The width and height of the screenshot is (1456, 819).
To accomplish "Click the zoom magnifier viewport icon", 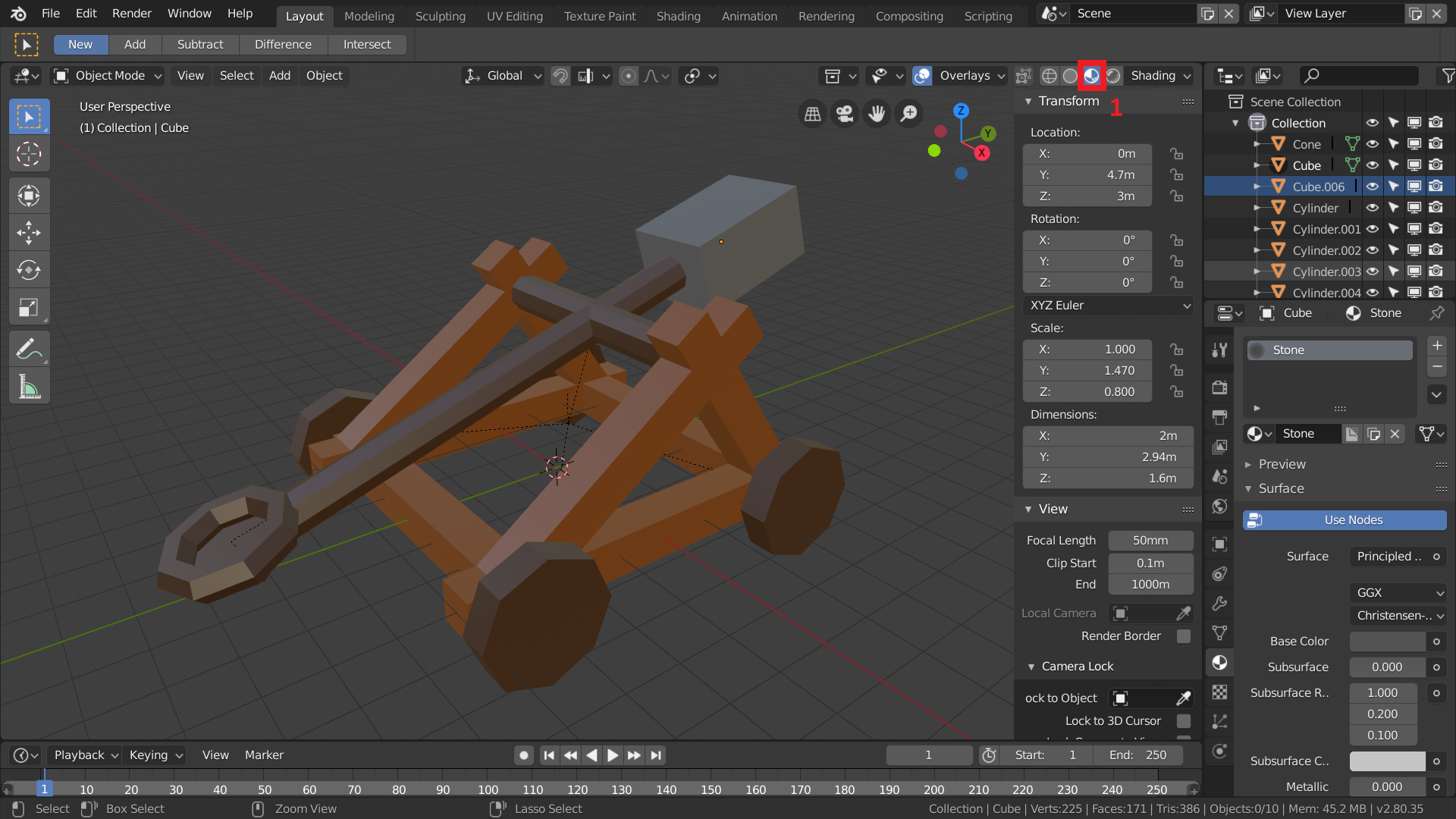I will [x=908, y=114].
